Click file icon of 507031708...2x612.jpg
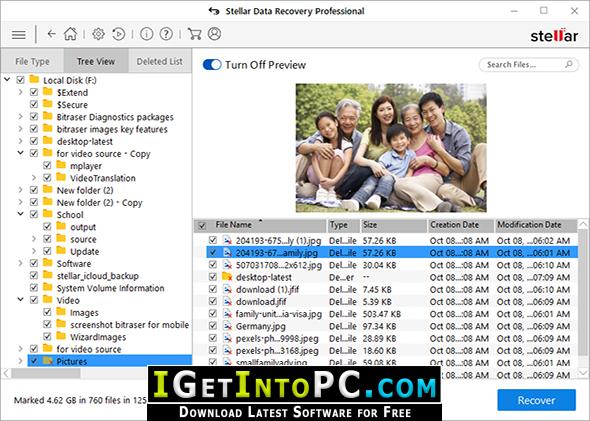 click(x=227, y=265)
